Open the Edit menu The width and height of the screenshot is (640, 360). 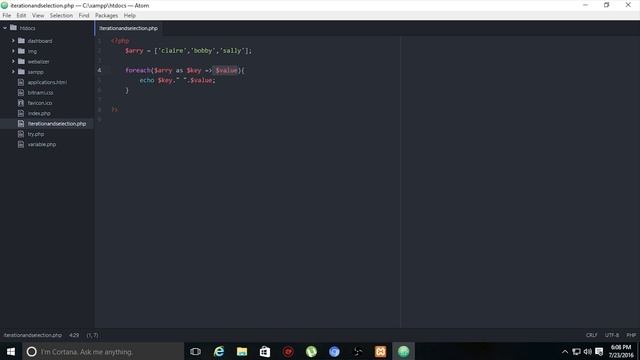pyautogui.click(x=21, y=16)
